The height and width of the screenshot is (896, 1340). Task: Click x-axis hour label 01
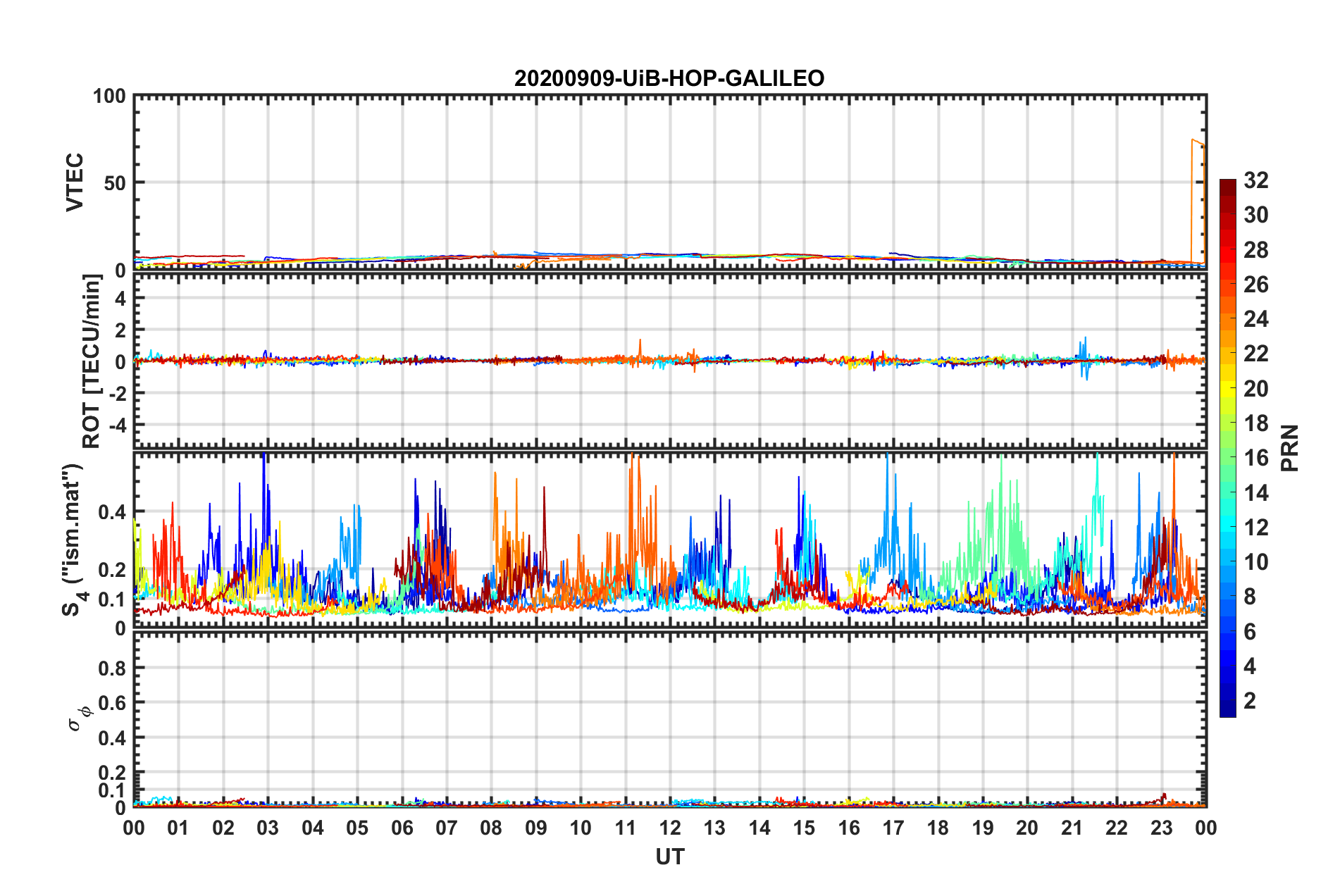[178, 828]
